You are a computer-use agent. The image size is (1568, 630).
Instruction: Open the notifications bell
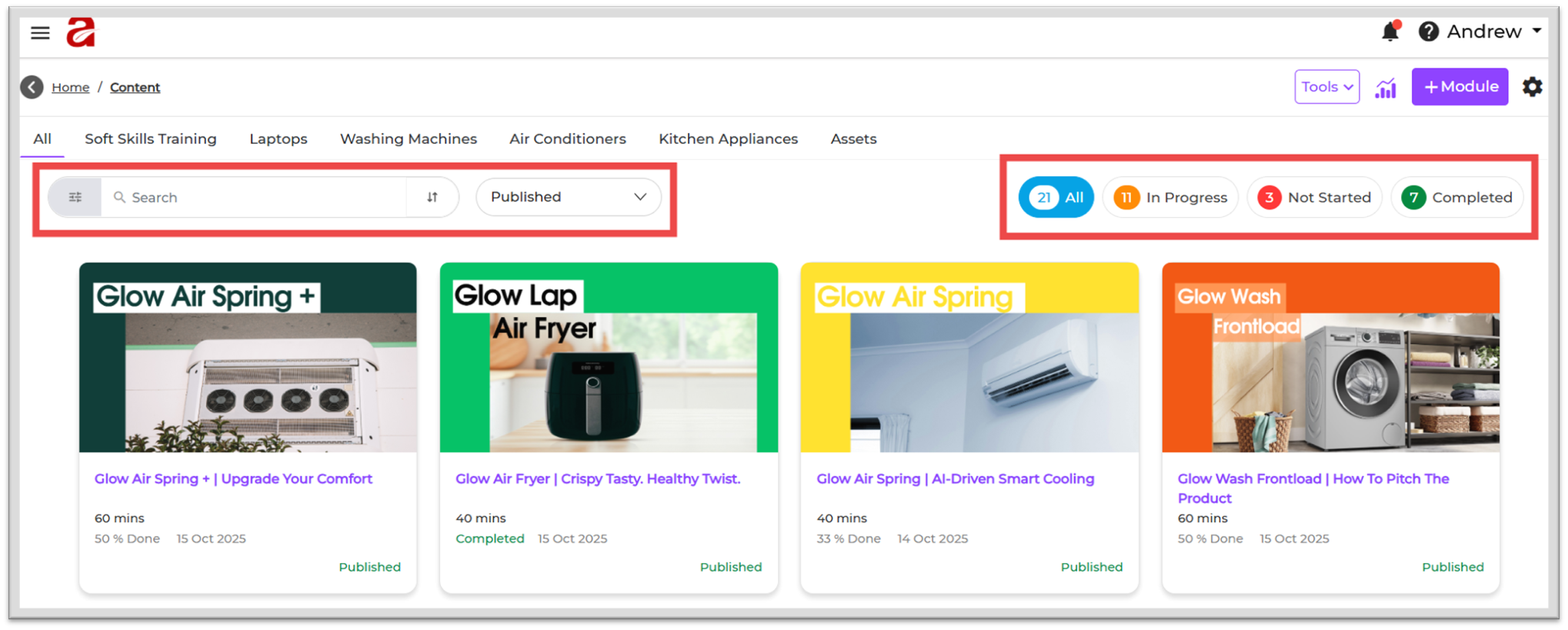[1390, 32]
